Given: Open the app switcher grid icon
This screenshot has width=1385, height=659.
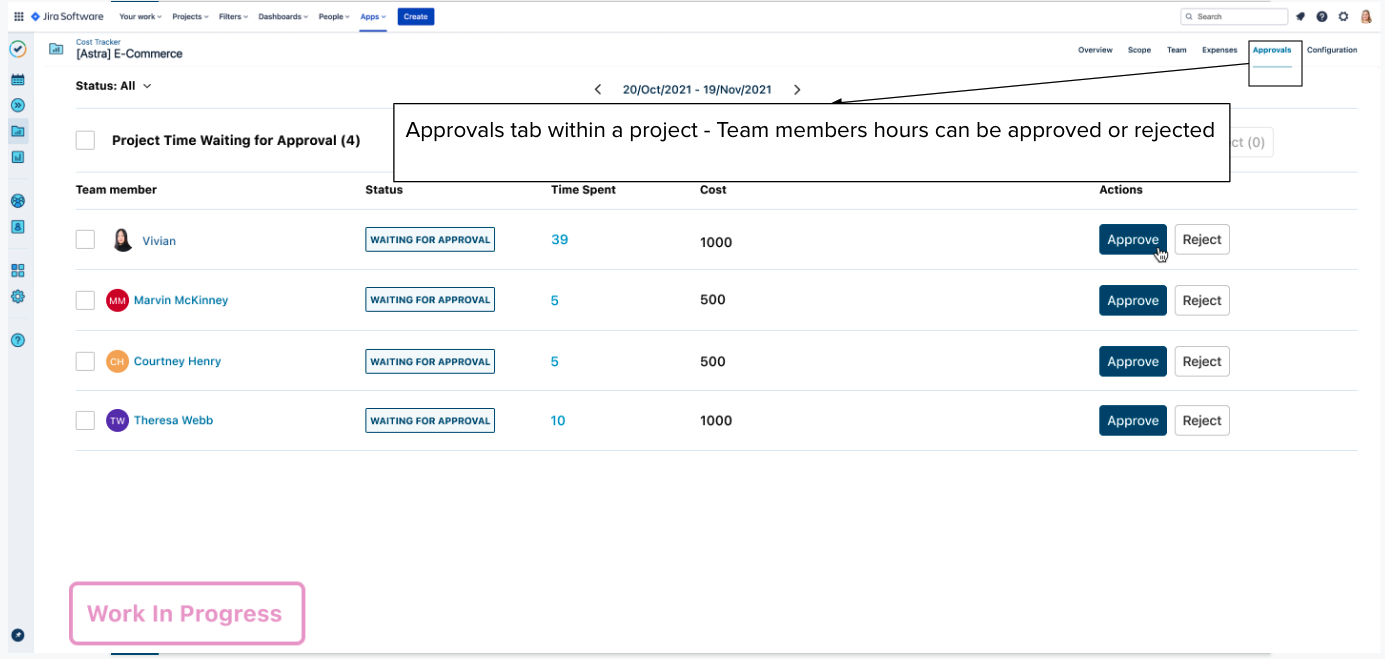Looking at the screenshot, I should tap(18, 17).
